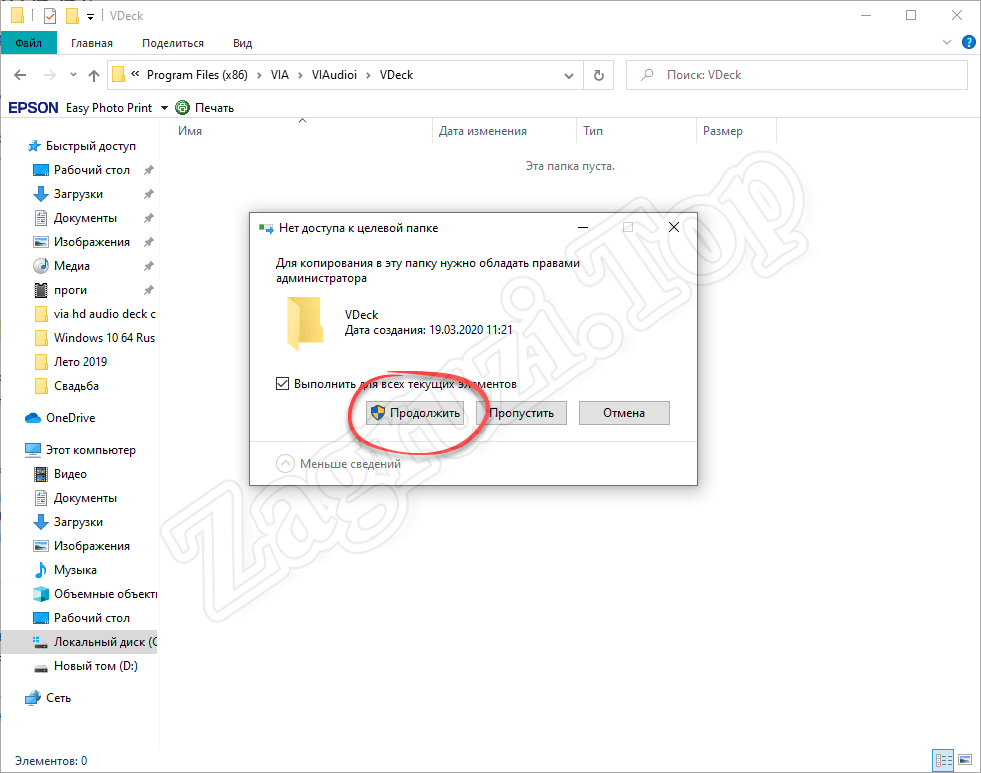
Task: Open the Файл menu tab
Action: point(29,43)
